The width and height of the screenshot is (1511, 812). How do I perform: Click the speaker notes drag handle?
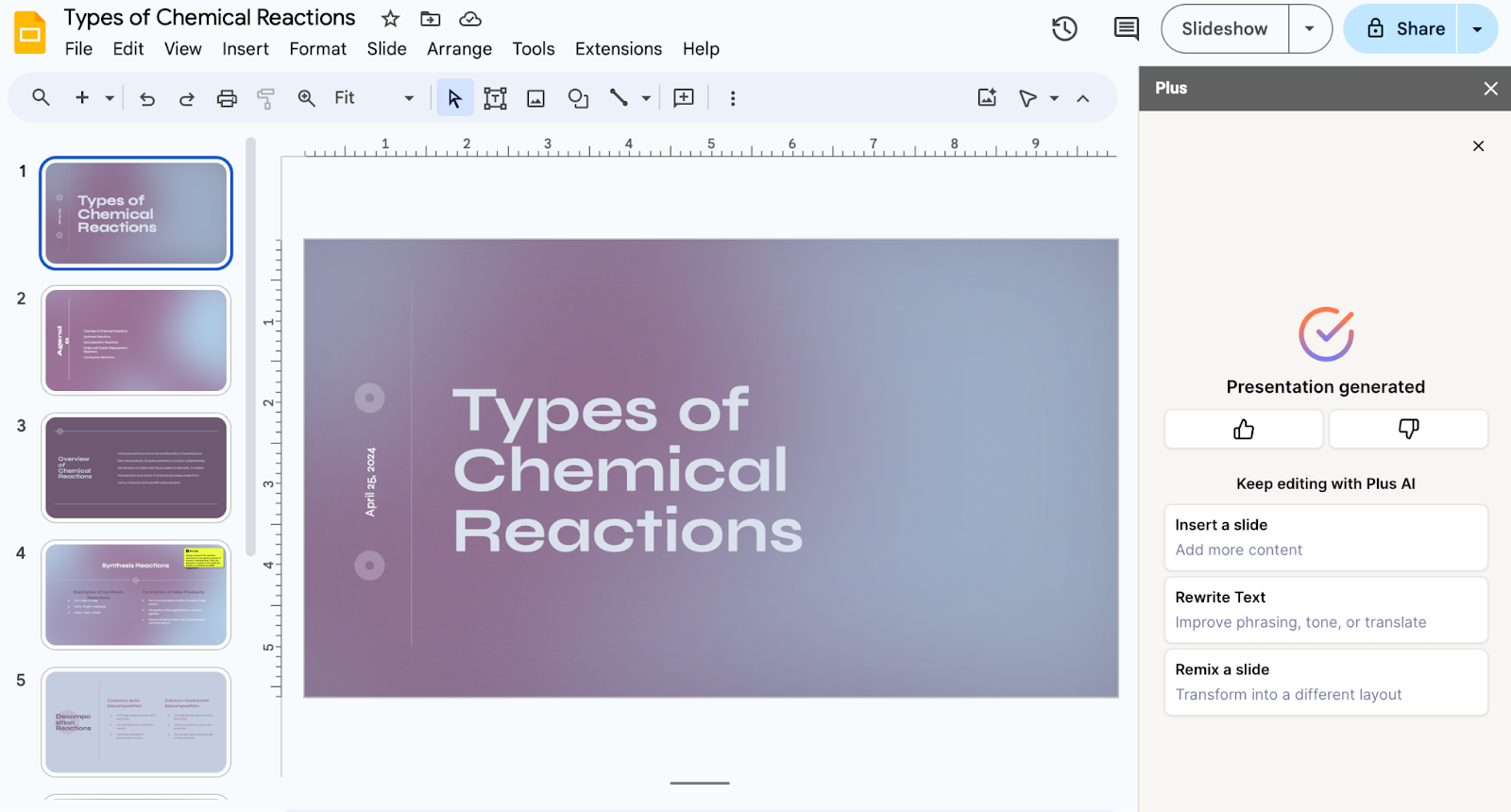coord(700,783)
